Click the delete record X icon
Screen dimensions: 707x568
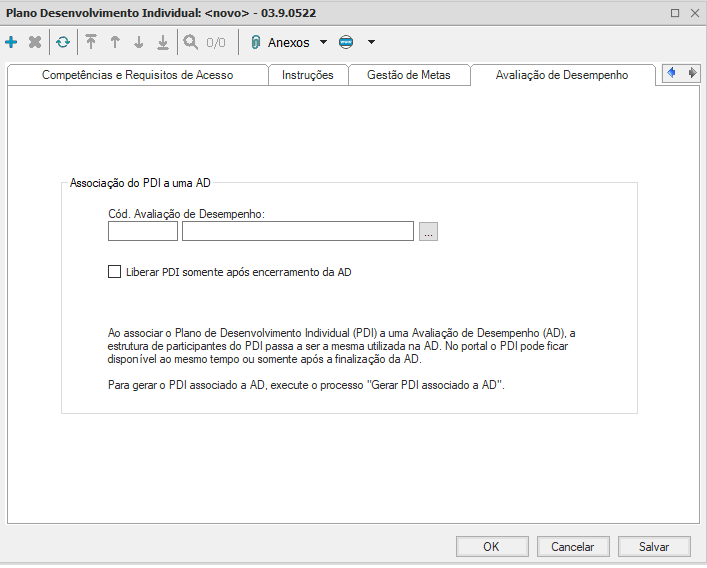point(35,43)
